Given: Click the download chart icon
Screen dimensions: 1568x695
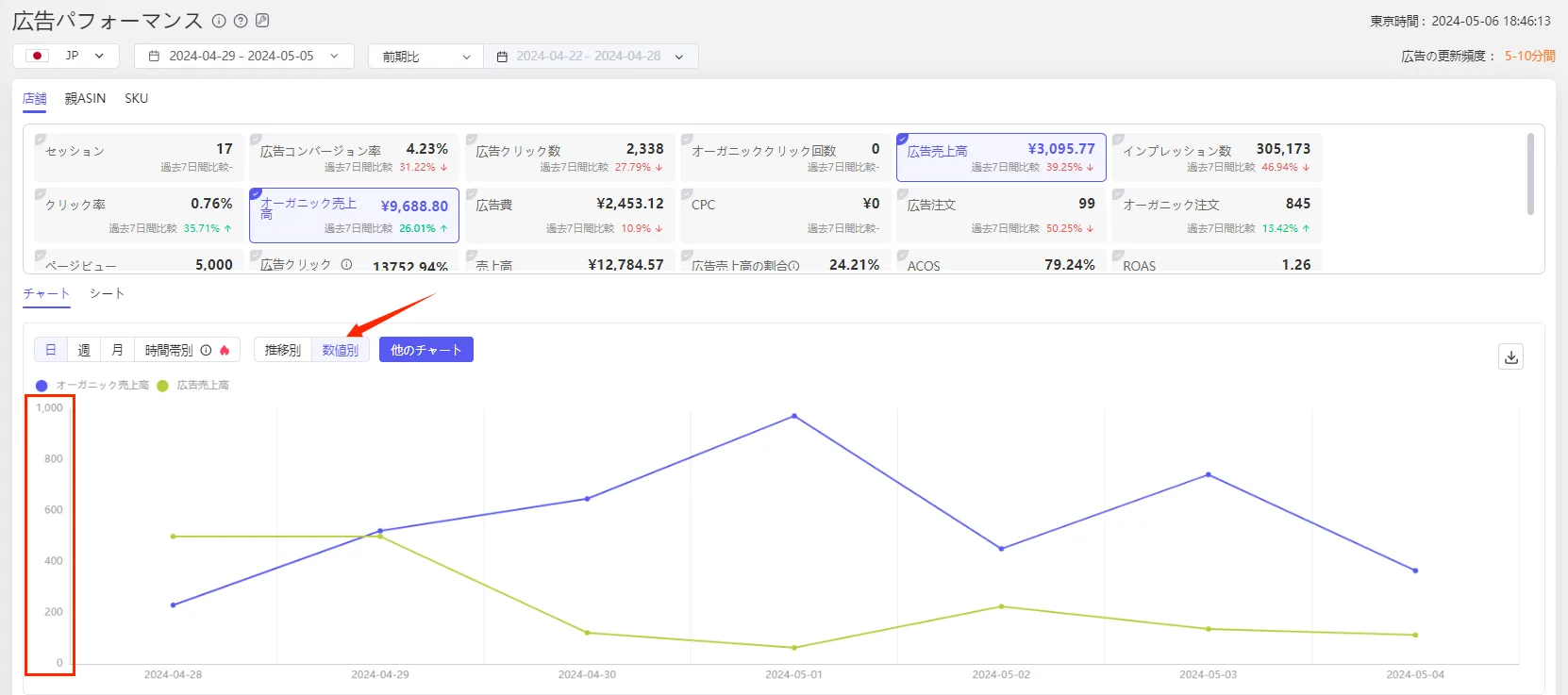Looking at the screenshot, I should click(1511, 356).
